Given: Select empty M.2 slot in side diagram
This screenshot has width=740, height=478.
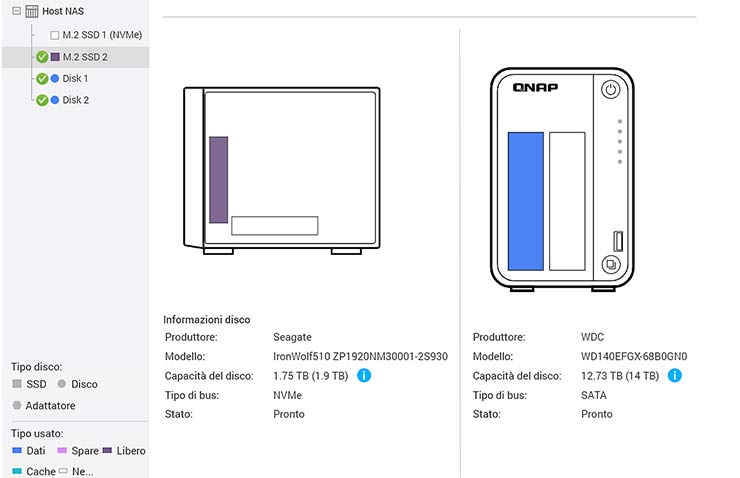Looking at the screenshot, I should click(274, 226).
